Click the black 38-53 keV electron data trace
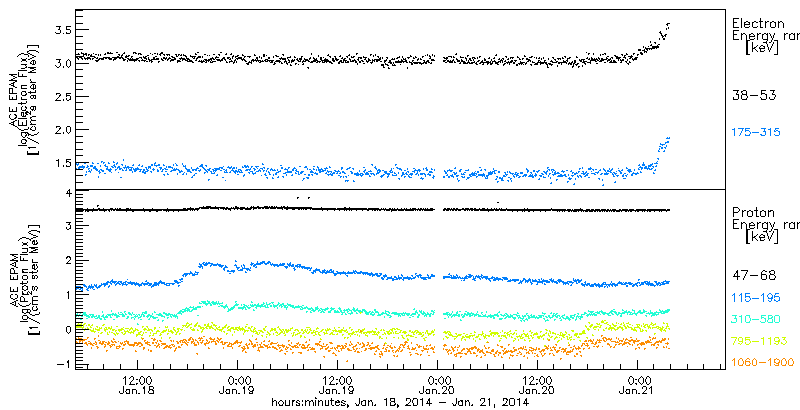This screenshot has width=800, height=410. (x=372, y=58)
